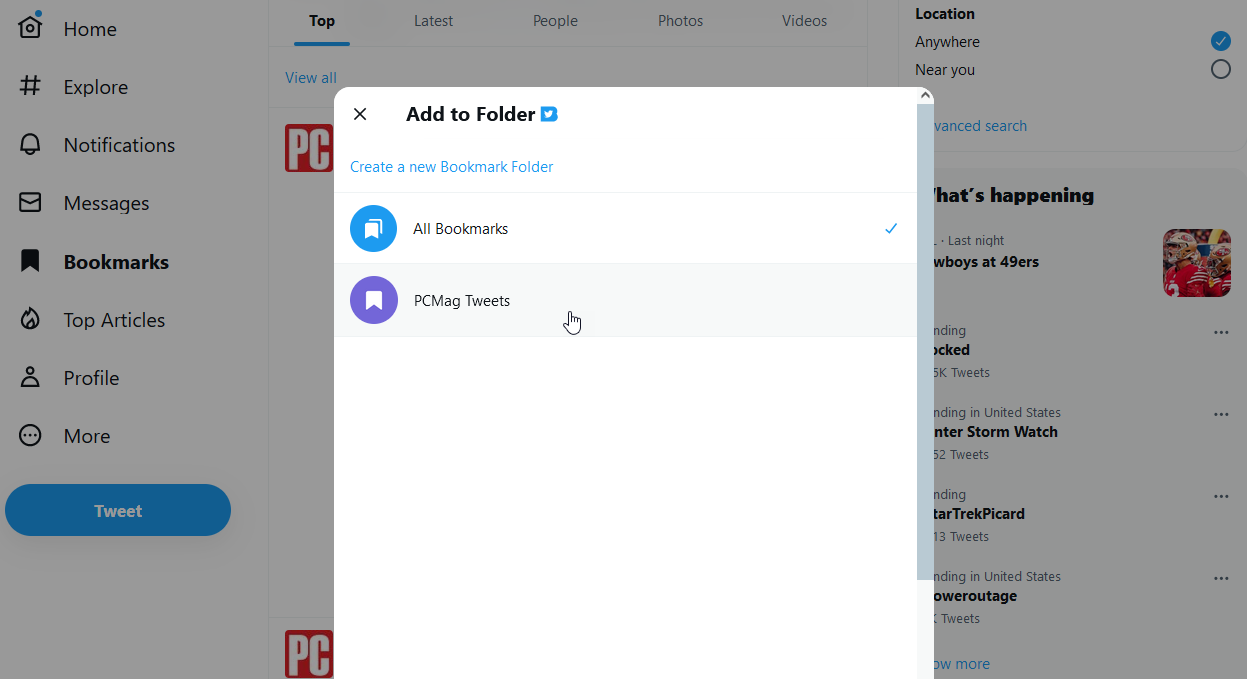The width and height of the screenshot is (1247, 679).
Task: Open options for the poweroutage trend
Action: tap(1221, 578)
